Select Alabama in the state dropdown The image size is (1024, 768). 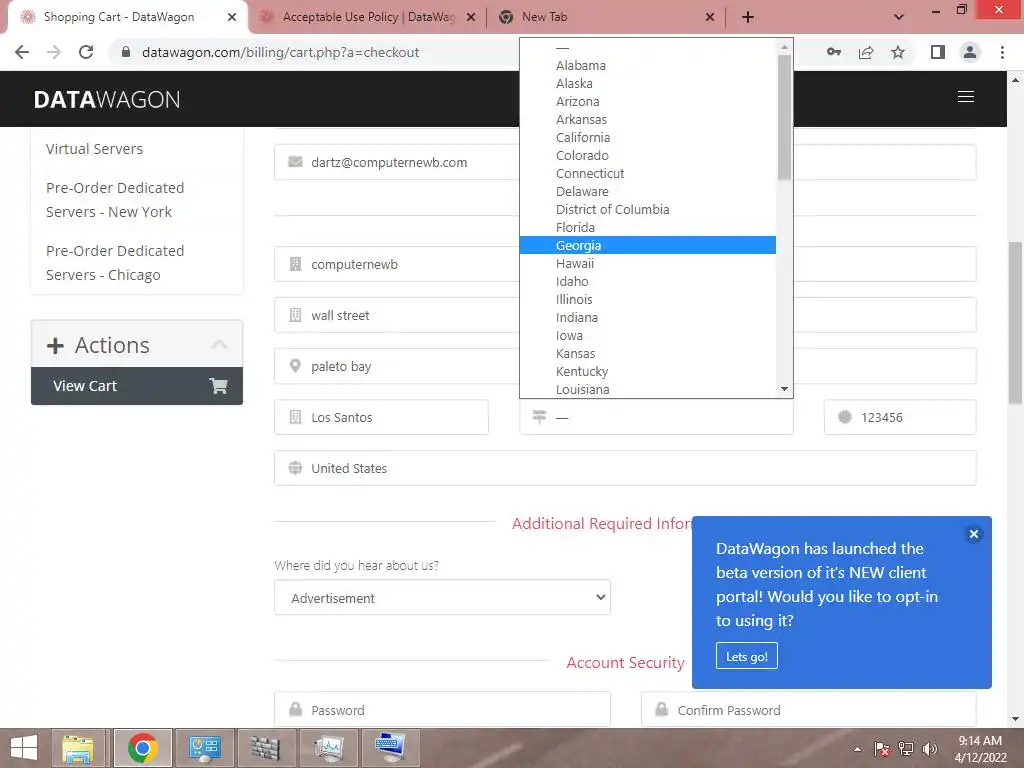pos(647,65)
